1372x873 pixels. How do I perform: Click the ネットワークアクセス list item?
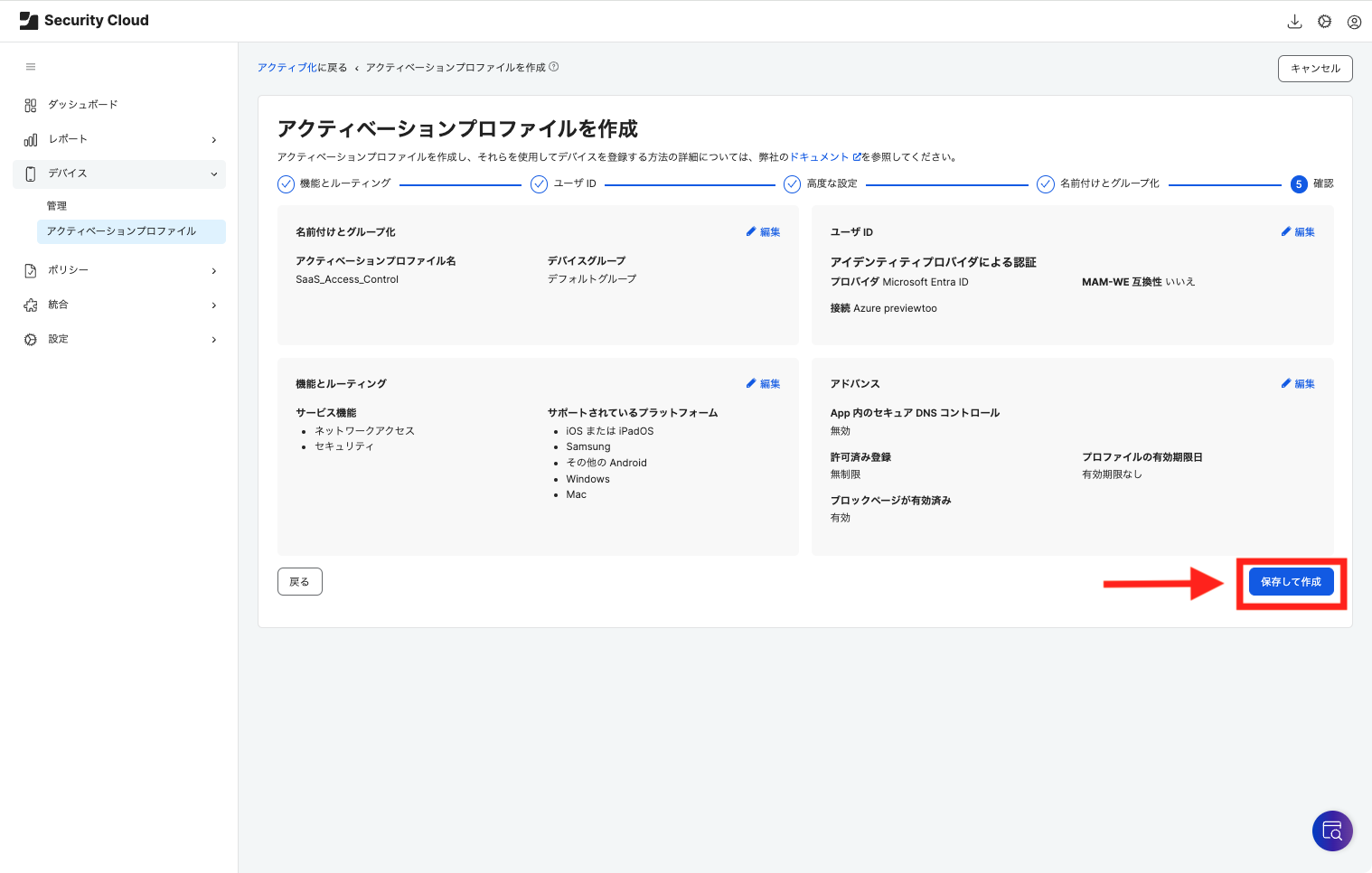[x=364, y=431]
